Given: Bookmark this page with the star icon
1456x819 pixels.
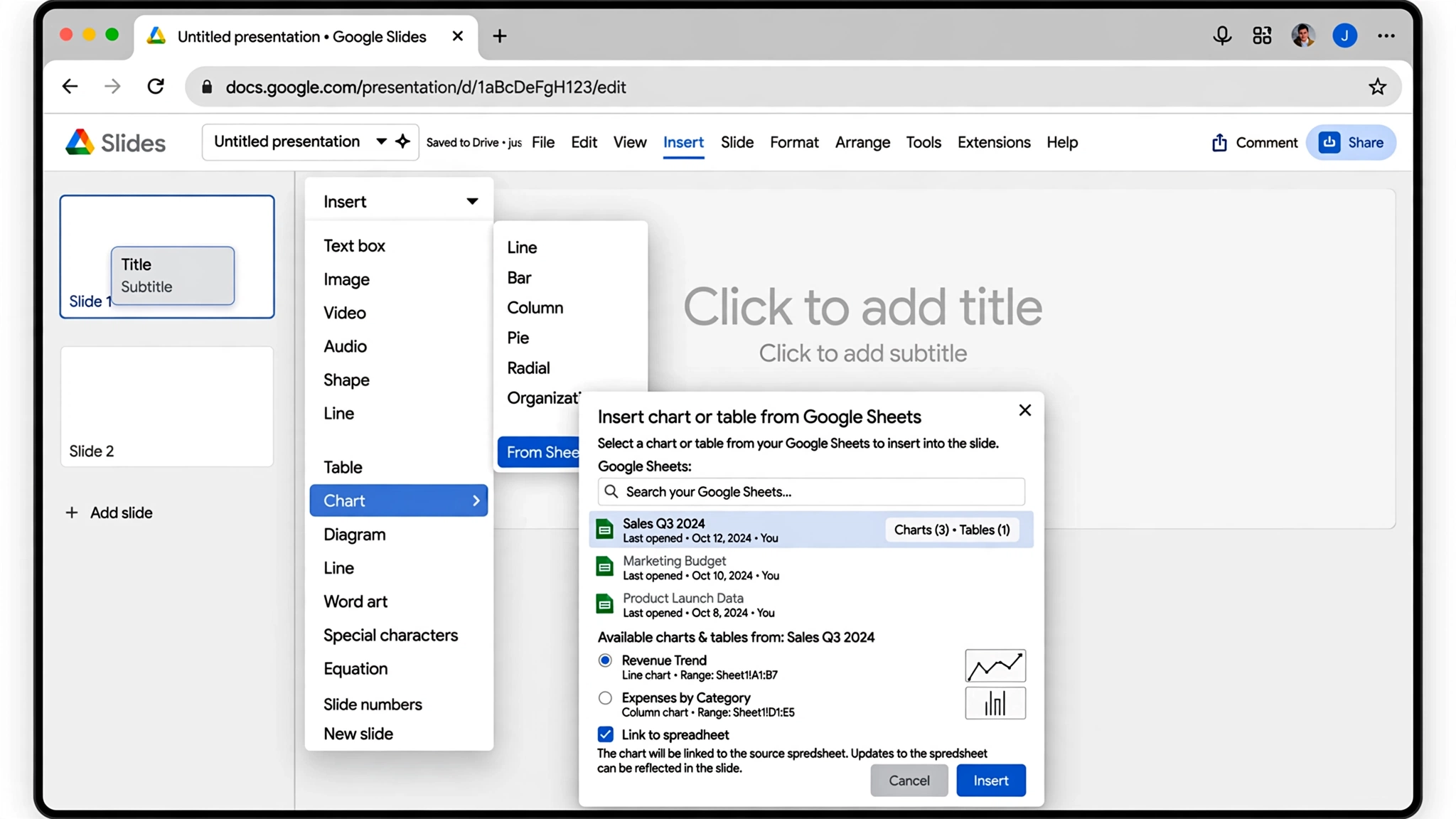Looking at the screenshot, I should pyautogui.click(x=1377, y=87).
